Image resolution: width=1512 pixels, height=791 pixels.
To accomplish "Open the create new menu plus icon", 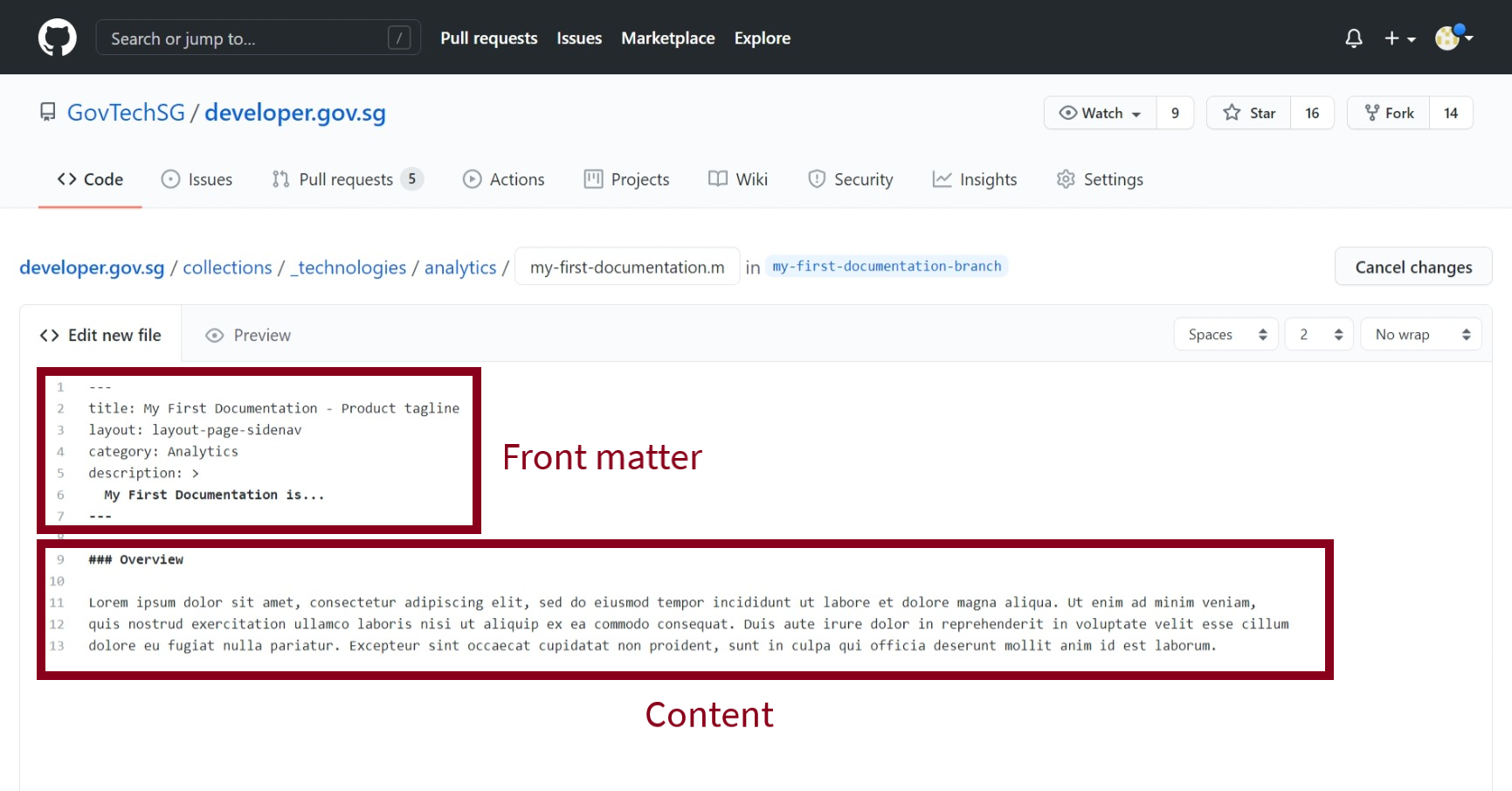I will (1392, 38).
